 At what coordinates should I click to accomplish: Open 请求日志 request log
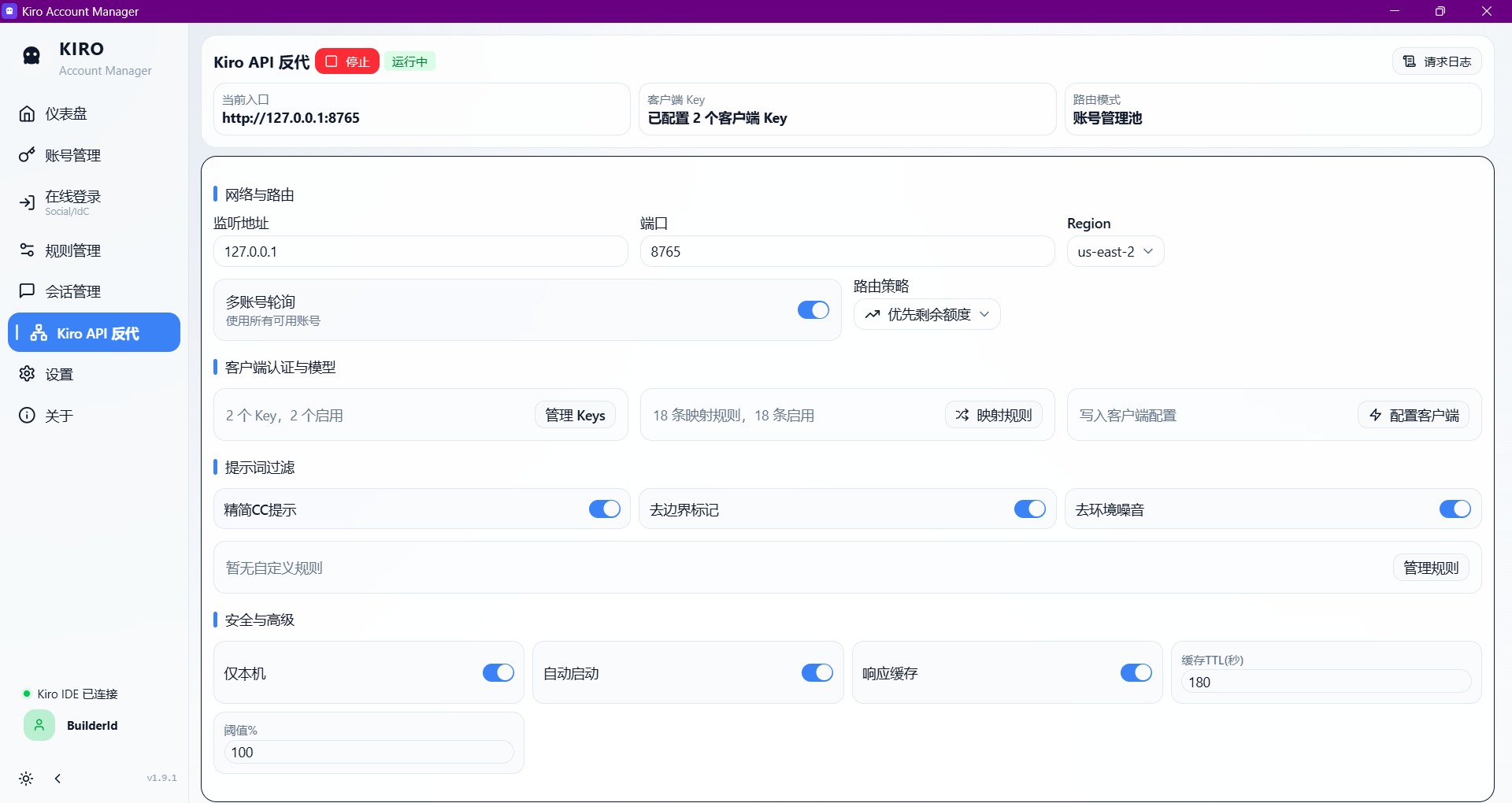[x=1437, y=61]
